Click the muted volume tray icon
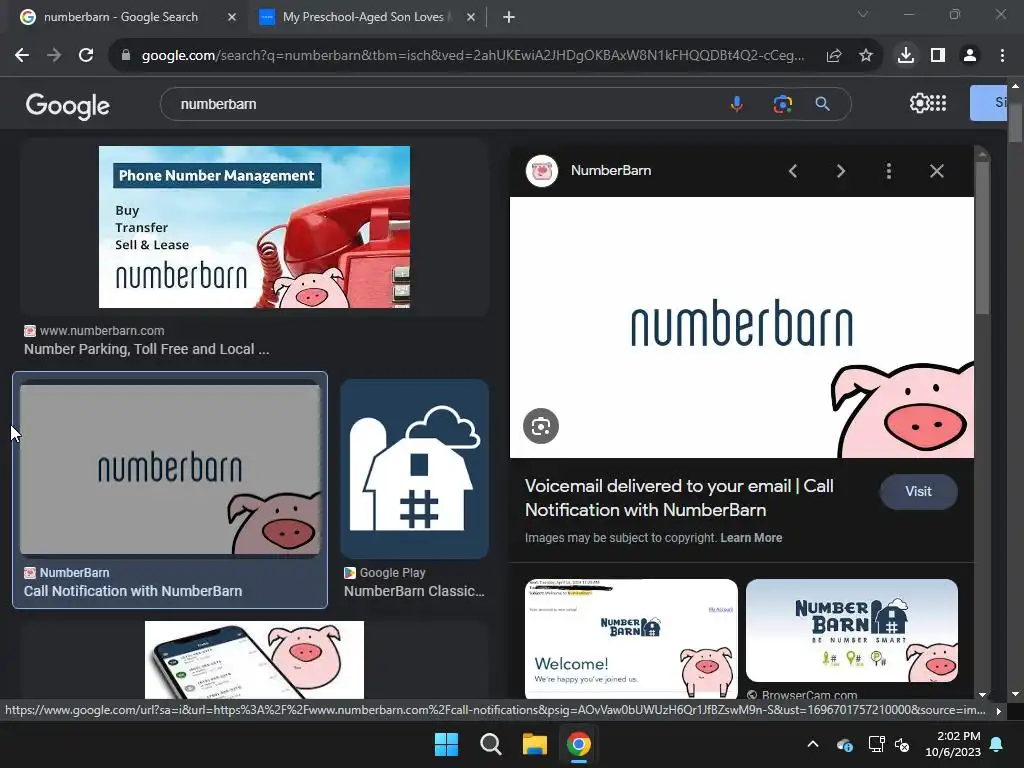 [902, 744]
